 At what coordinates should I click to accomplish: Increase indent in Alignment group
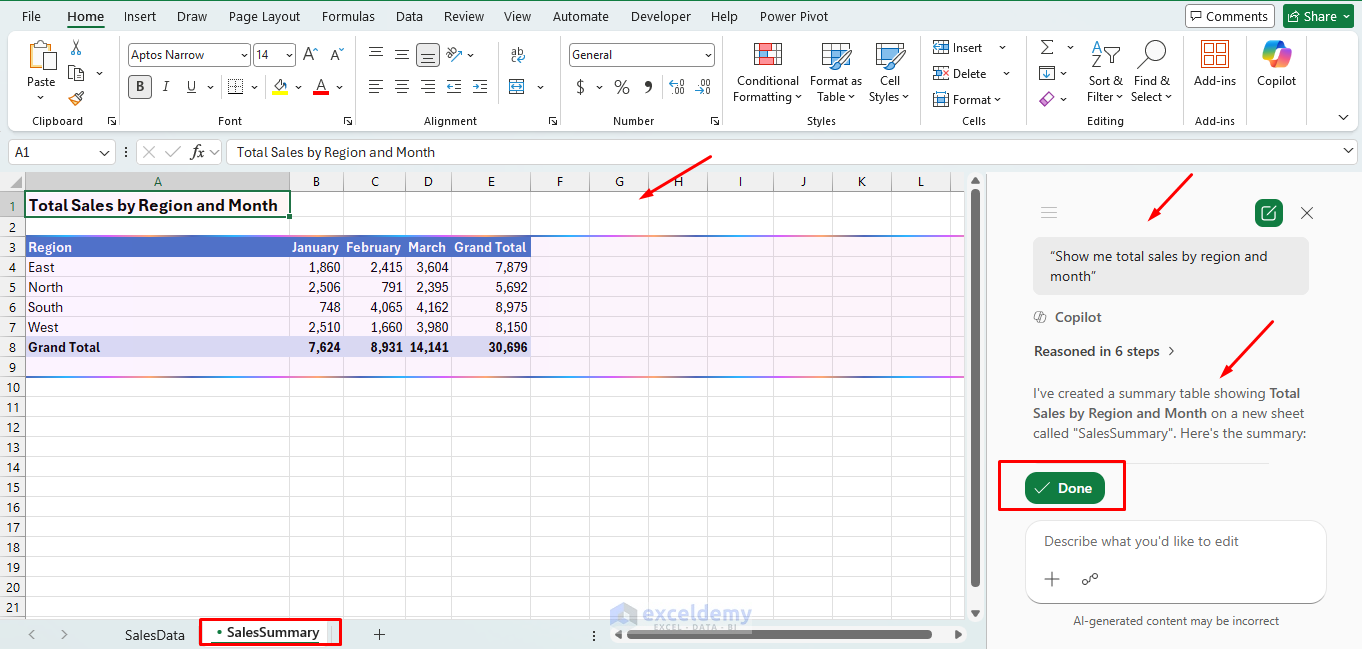pos(480,87)
